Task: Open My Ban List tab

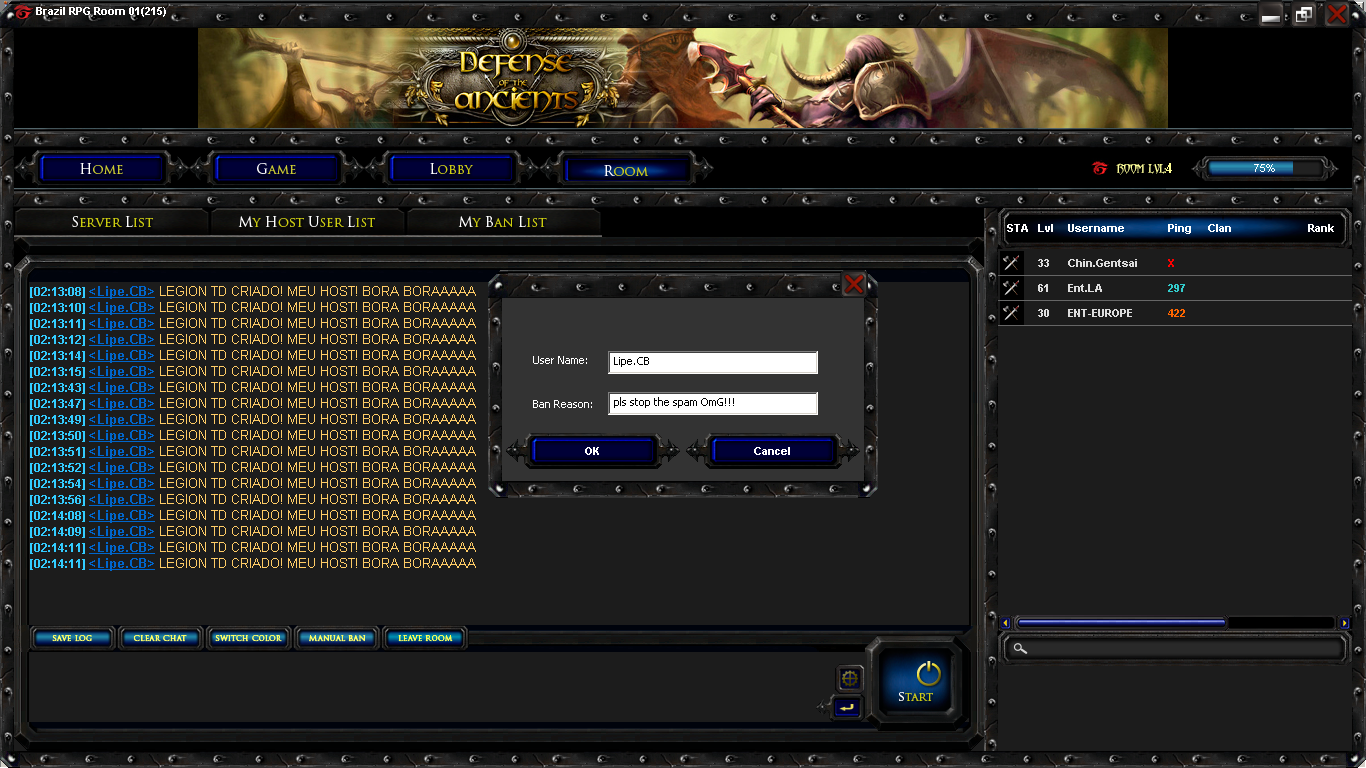Action: (x=503, y=222)
